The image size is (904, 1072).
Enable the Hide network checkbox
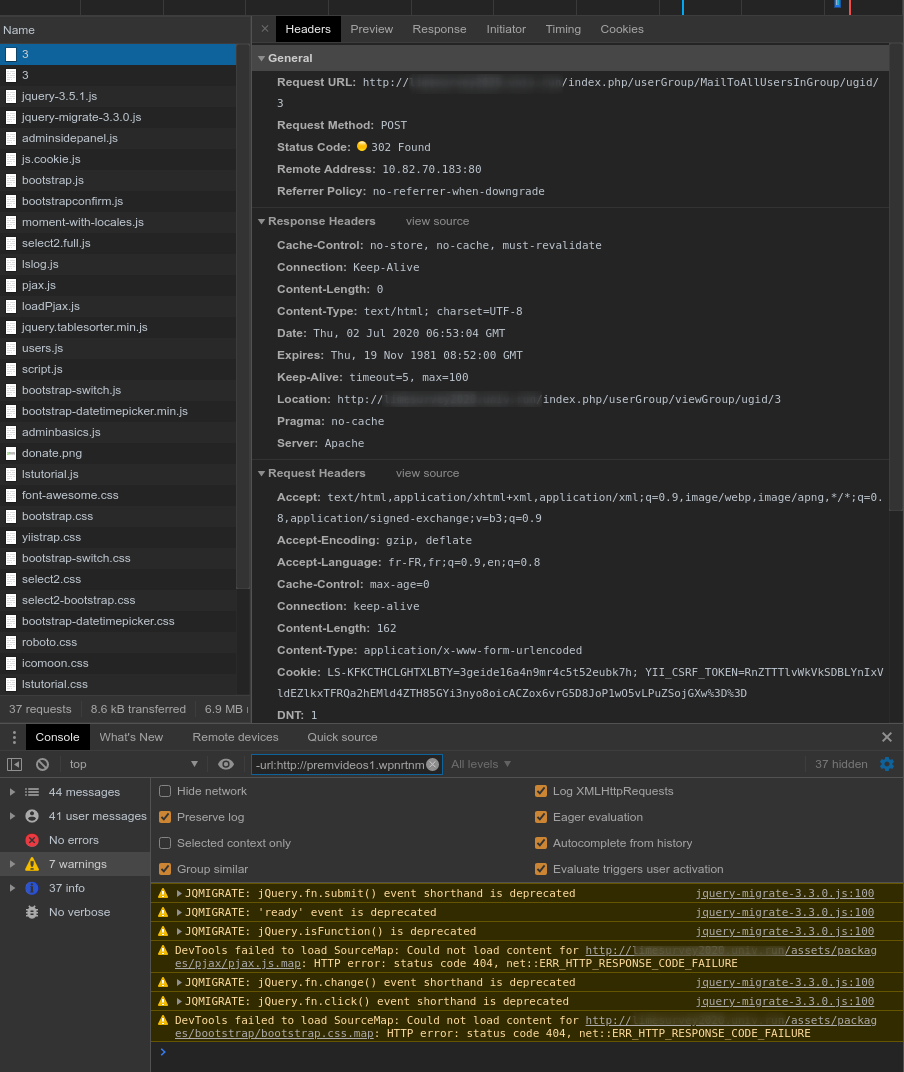tap(165, 791)
